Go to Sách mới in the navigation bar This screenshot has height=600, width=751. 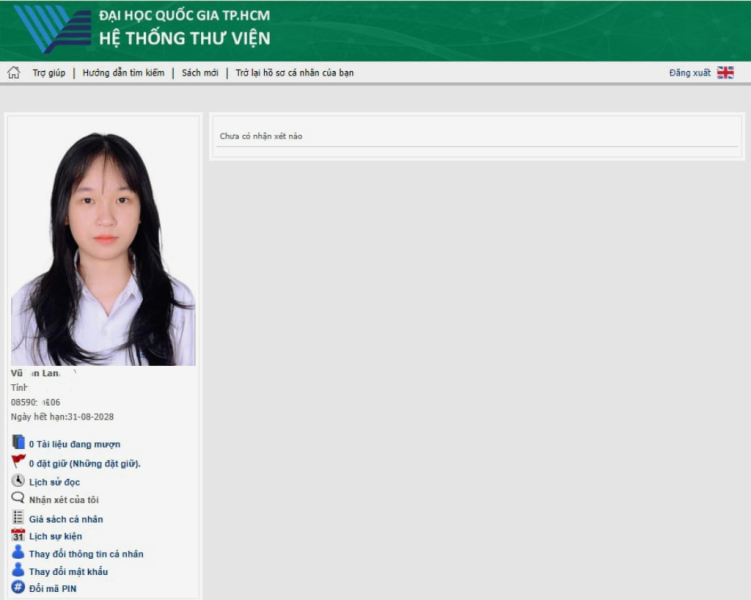[200, 73]
